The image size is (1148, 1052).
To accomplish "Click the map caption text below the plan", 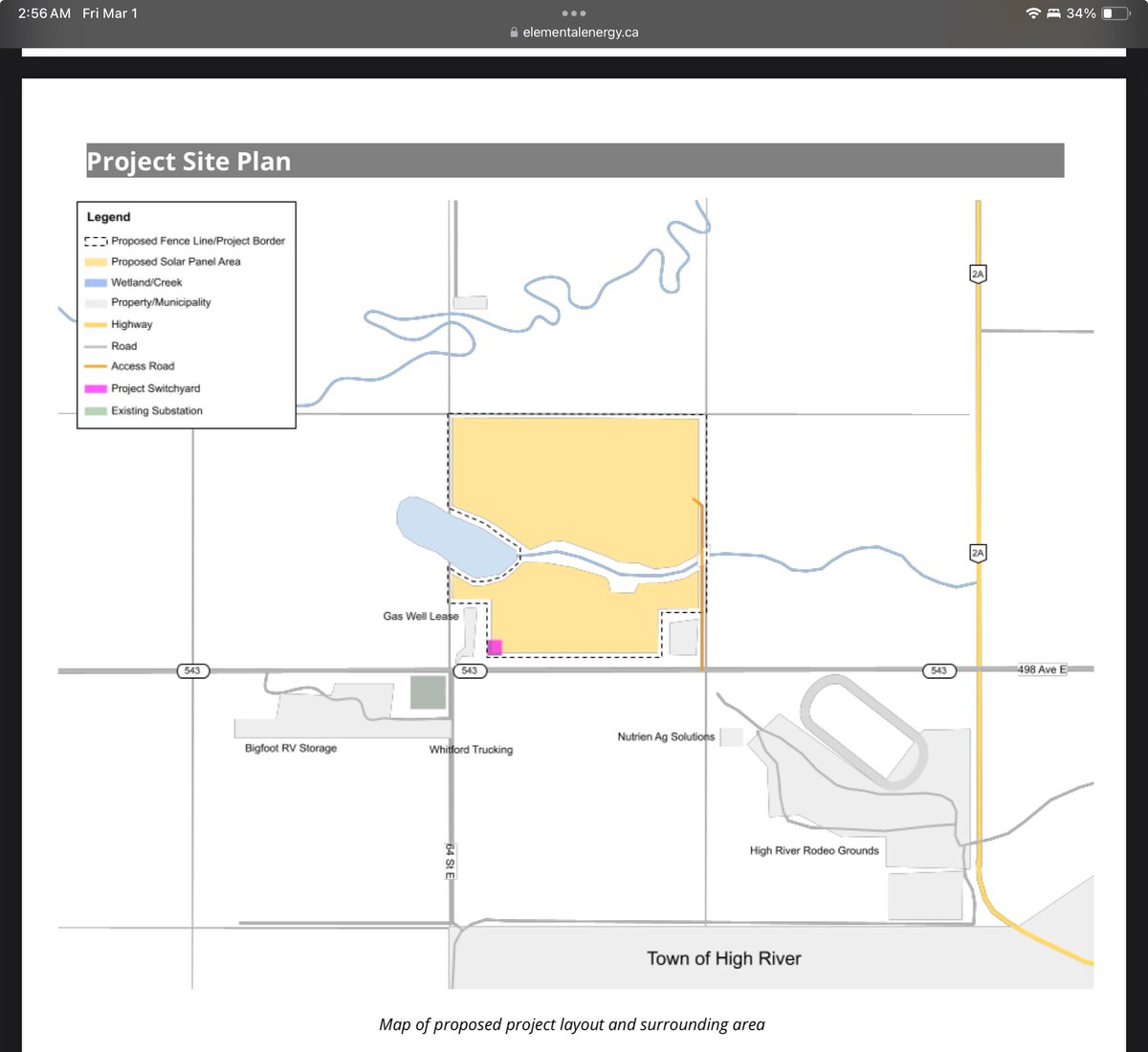I will (x=572, y=1024).
